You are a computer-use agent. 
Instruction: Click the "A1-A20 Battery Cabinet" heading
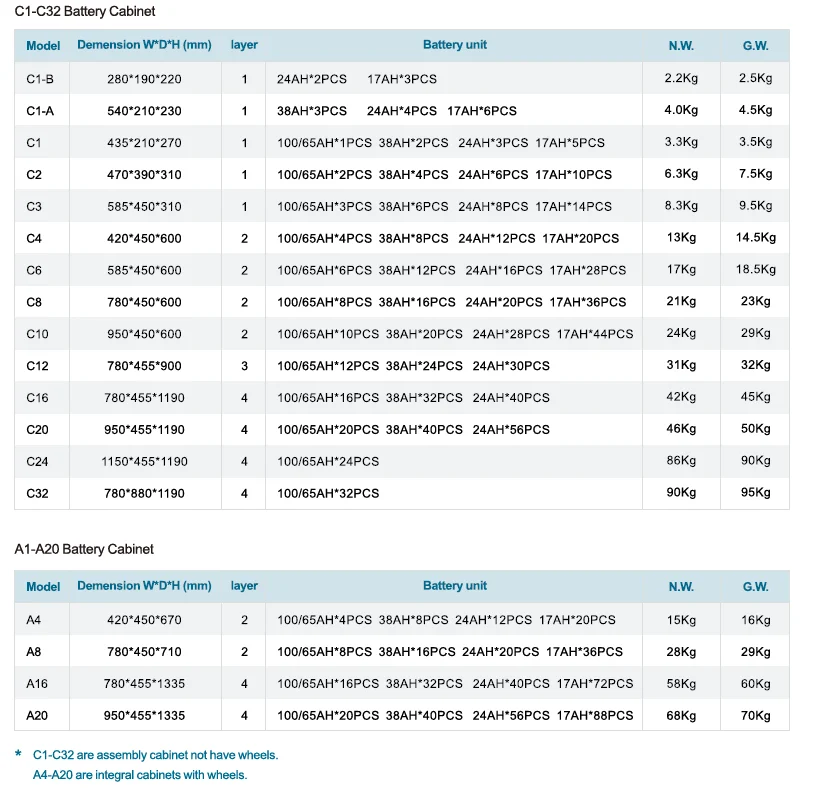(x=85, y=549)
